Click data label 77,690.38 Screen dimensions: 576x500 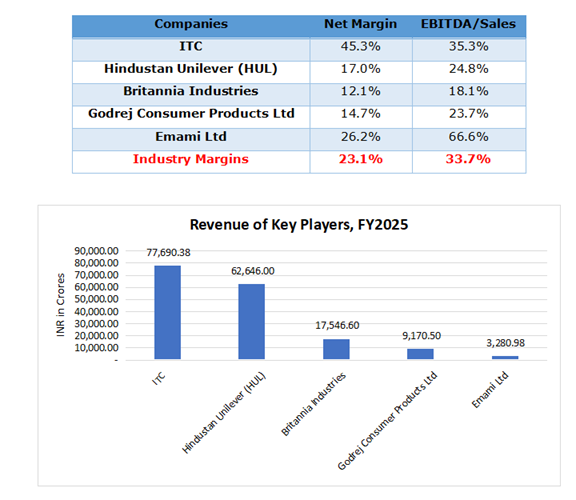click(168, 253)
